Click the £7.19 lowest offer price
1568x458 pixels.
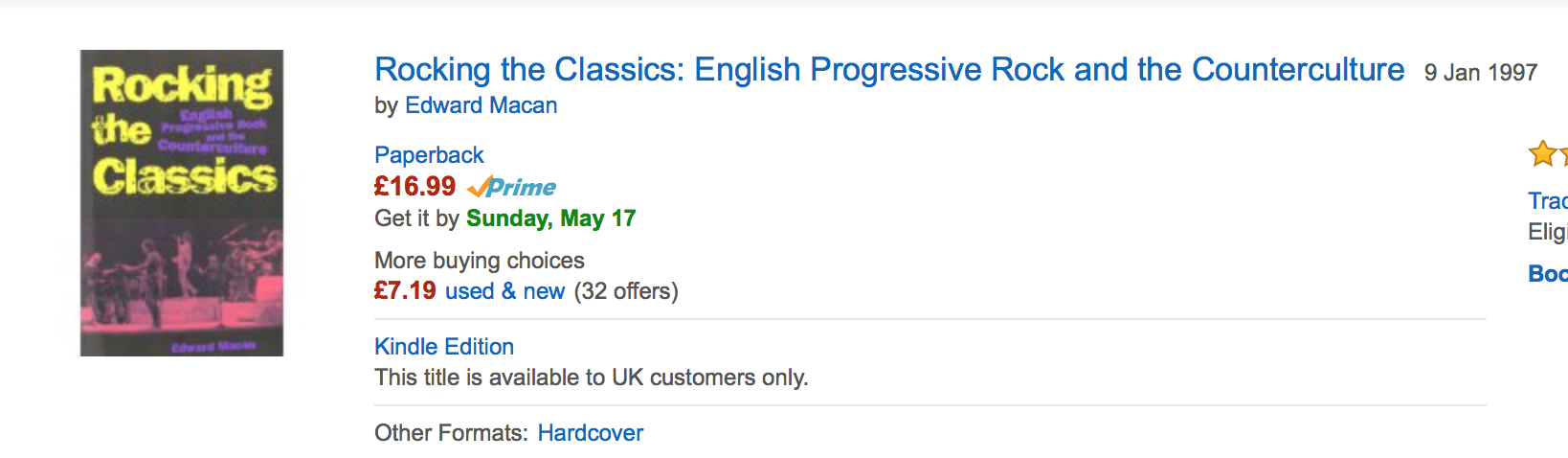[405, 291]
